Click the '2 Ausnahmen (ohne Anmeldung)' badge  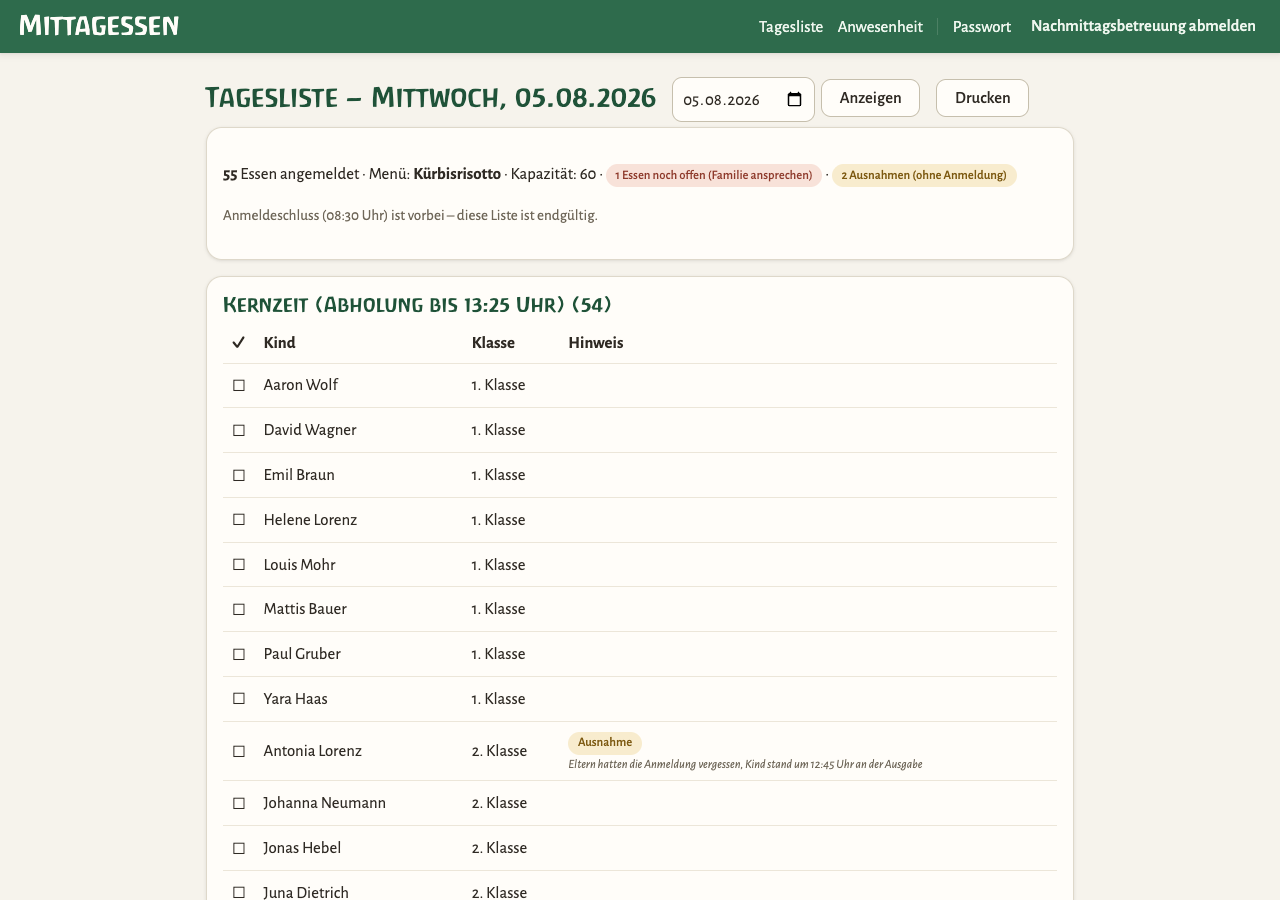click(924, 175)
